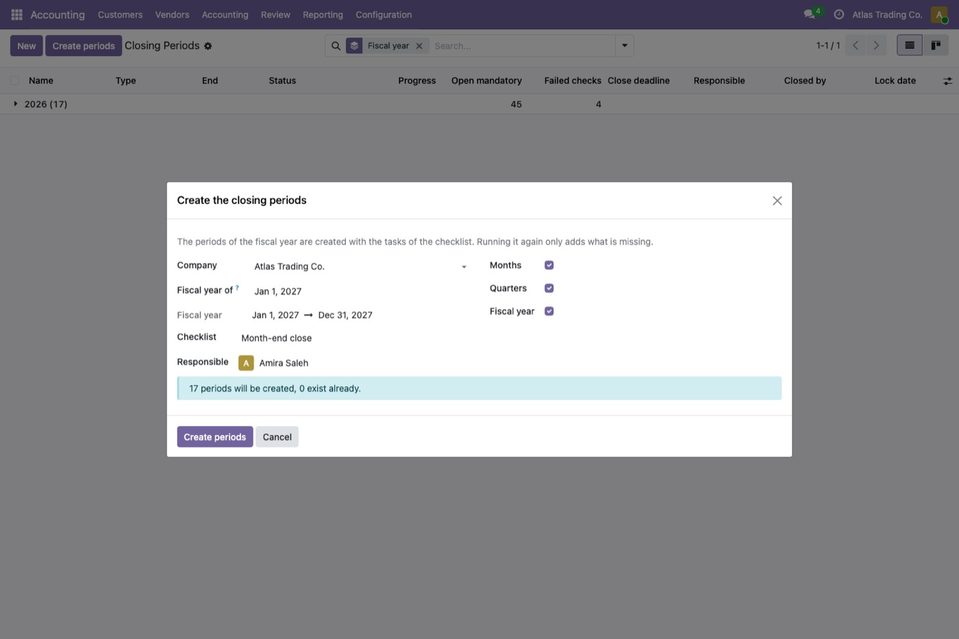Viewport: 959px width, 639px height.
Task: Go to previous page of records
Action: pos(856,45)
